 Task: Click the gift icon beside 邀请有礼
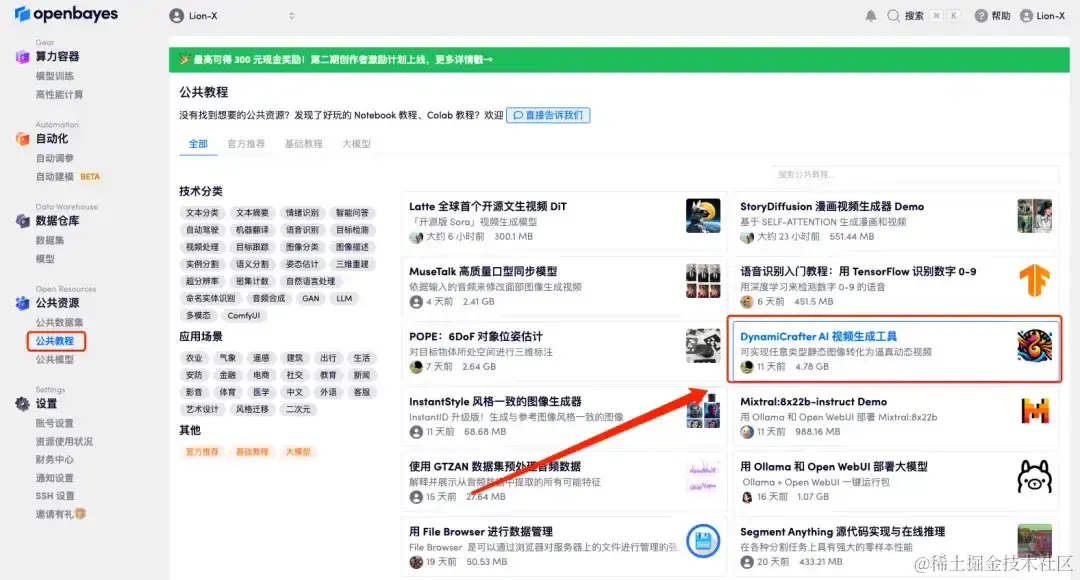pos(81,514)
